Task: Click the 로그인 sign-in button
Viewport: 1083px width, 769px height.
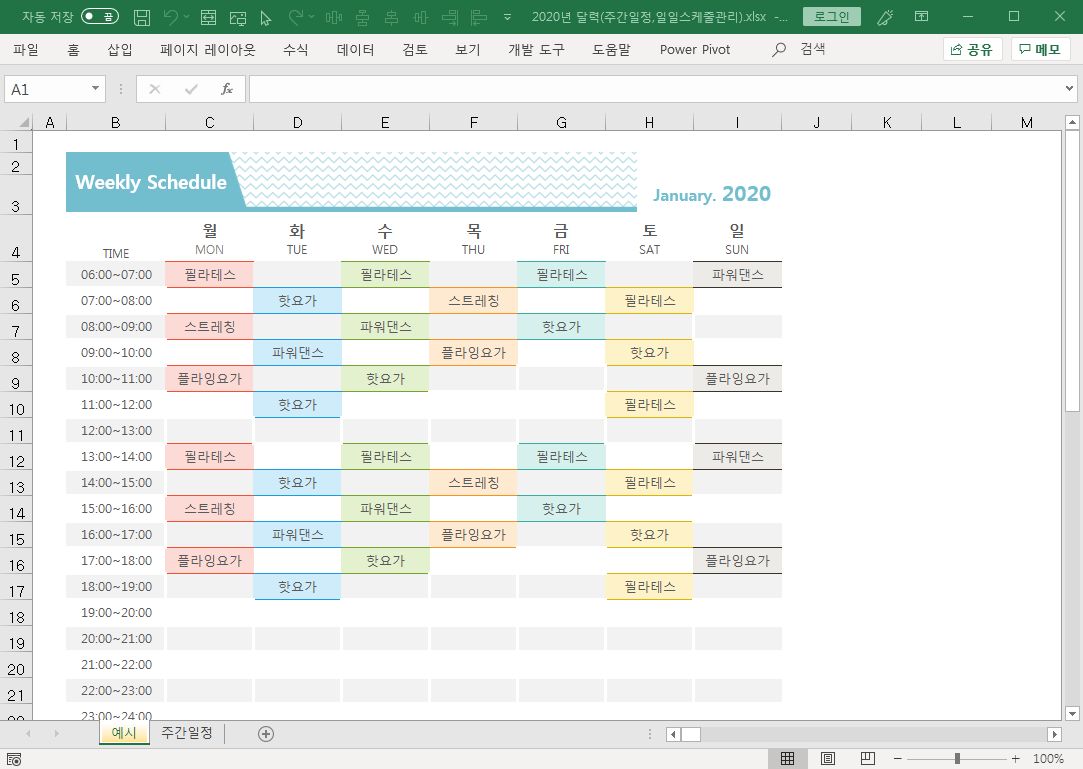Action: (x=832, y=17)
